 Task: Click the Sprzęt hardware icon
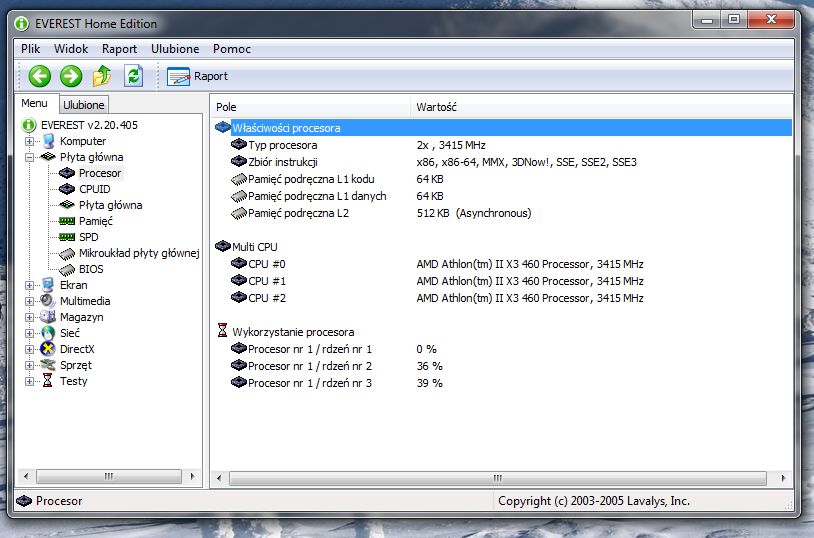48,365
